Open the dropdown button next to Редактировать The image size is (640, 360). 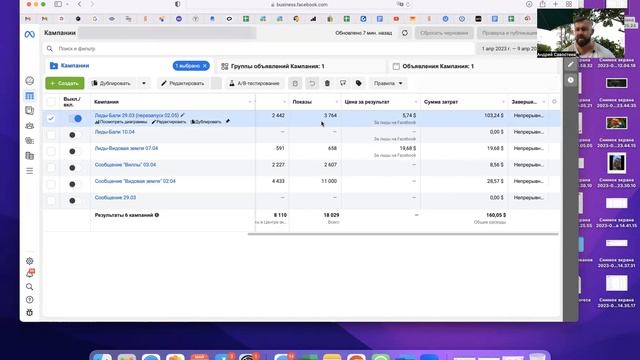pos(216,83)
